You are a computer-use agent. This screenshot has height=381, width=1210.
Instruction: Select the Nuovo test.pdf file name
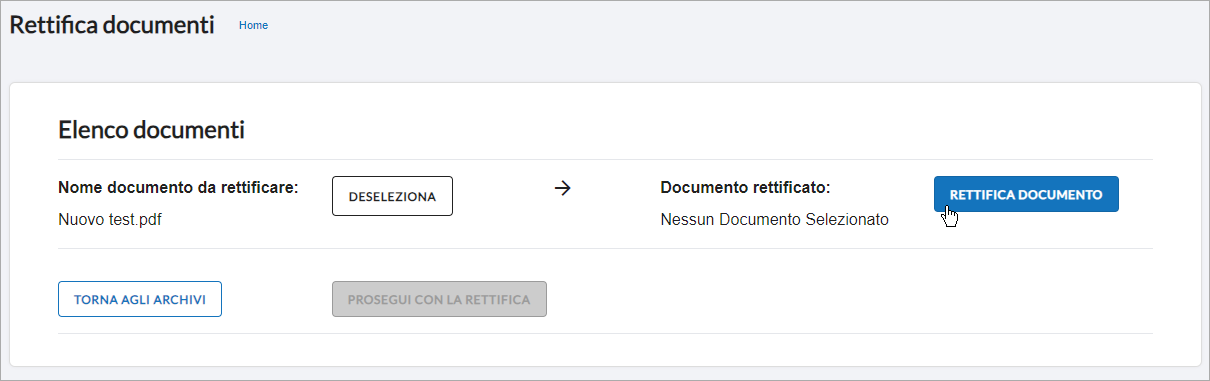tap(110, 220)
